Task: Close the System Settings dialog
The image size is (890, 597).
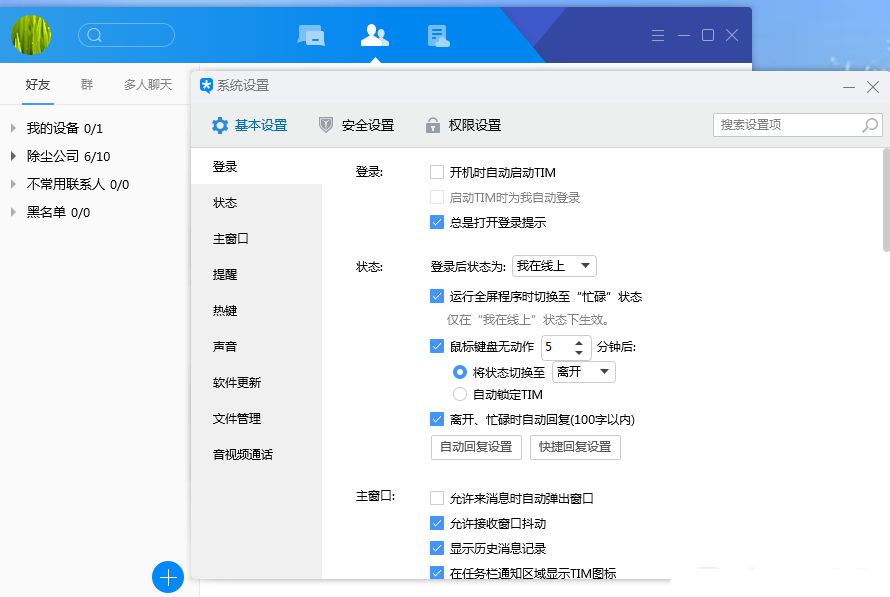Action: tap(873, 87)
